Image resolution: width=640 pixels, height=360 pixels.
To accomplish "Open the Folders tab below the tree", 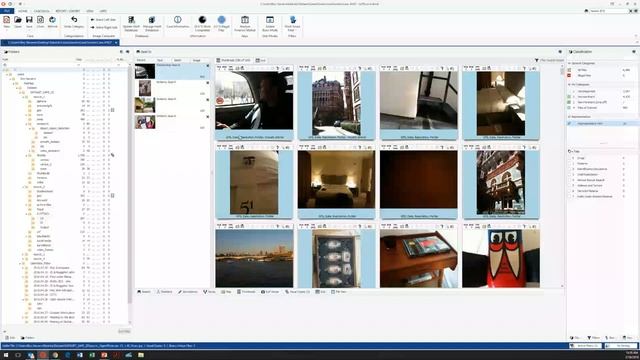I will 28,338.
